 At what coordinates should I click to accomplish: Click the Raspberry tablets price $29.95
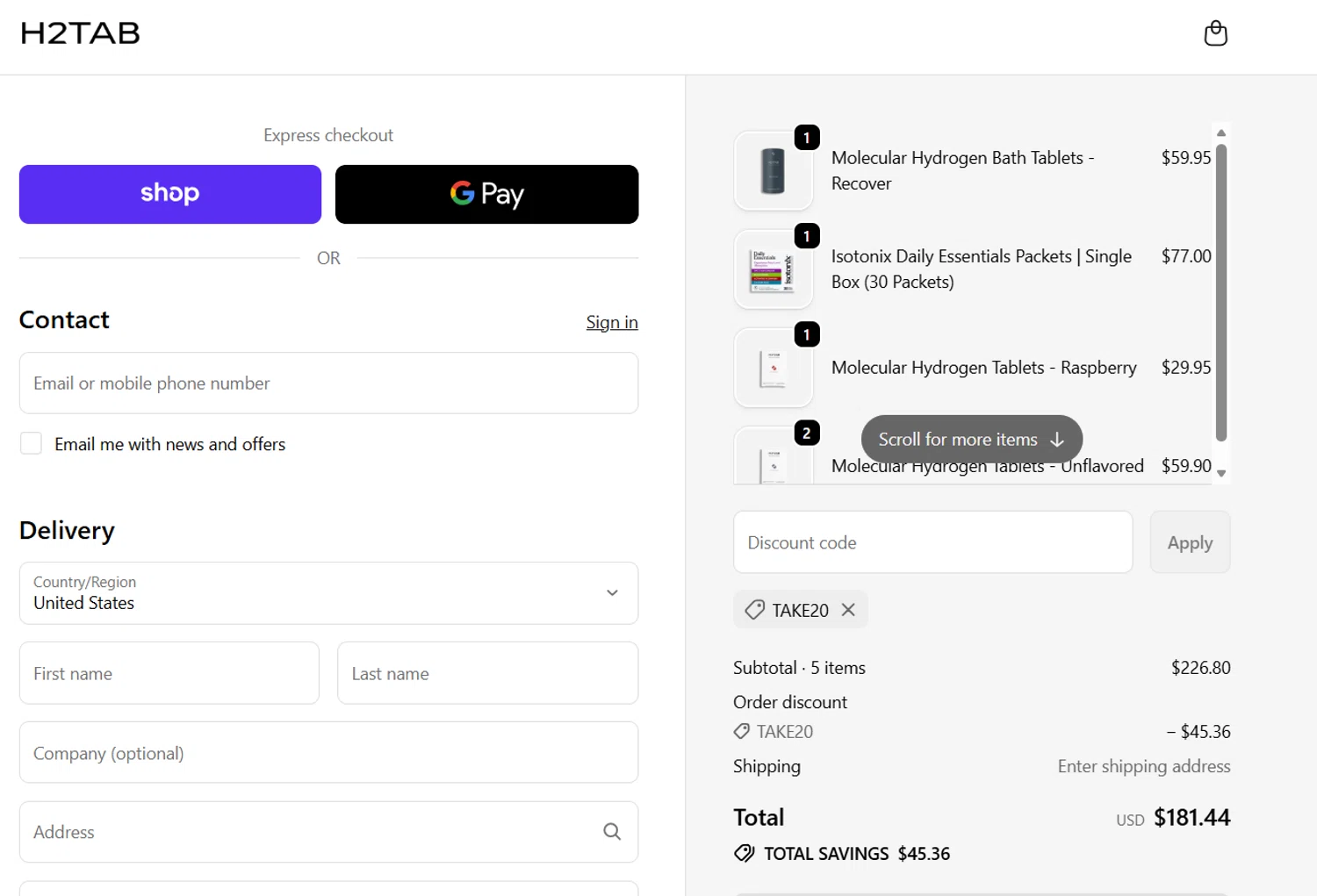tap(1186, 368)
